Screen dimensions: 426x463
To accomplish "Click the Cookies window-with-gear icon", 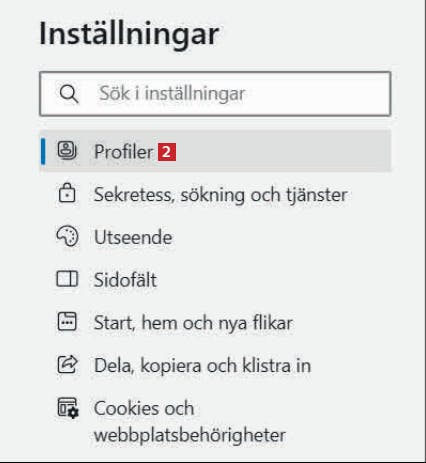I will point(68,407).
